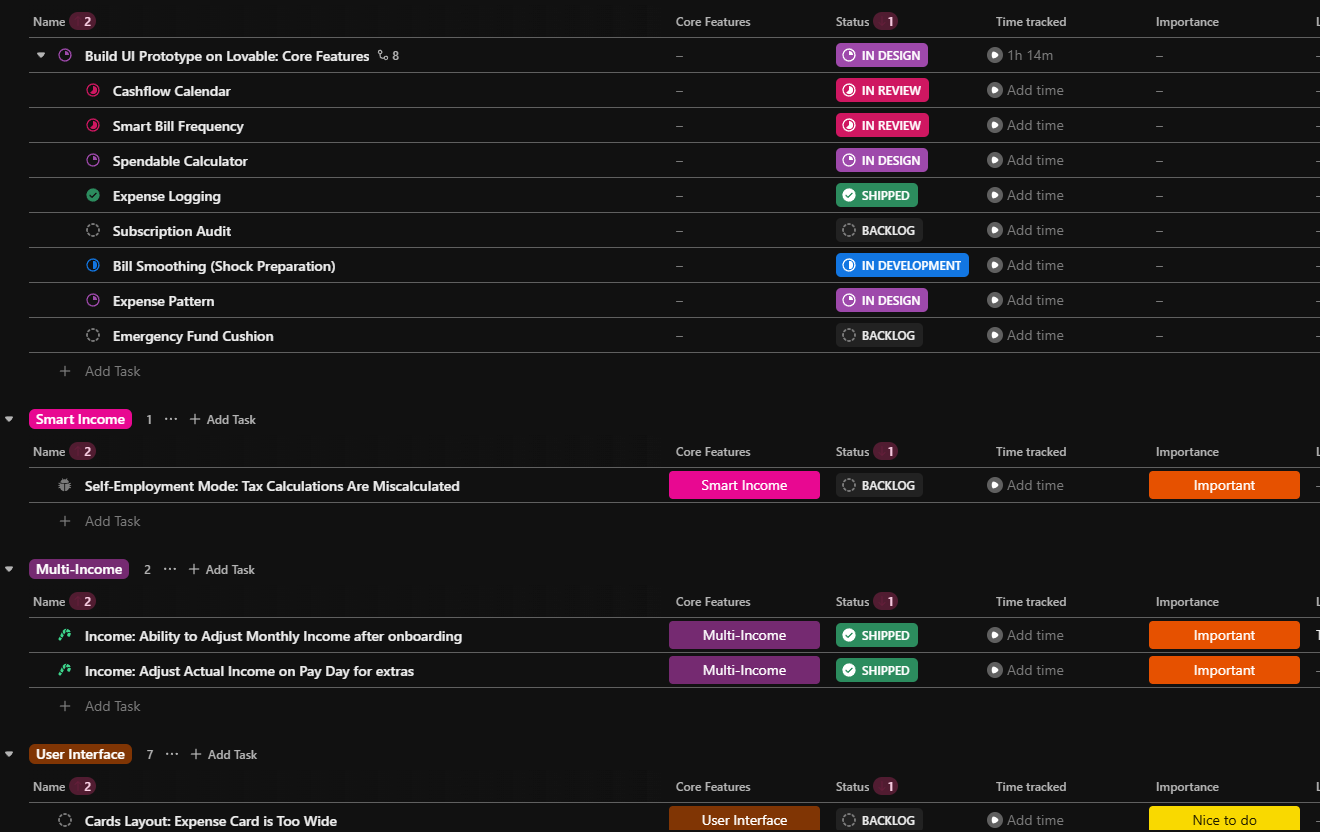Click the bug icon beside Self-Employment Mode task

click(x=65, y=486)
